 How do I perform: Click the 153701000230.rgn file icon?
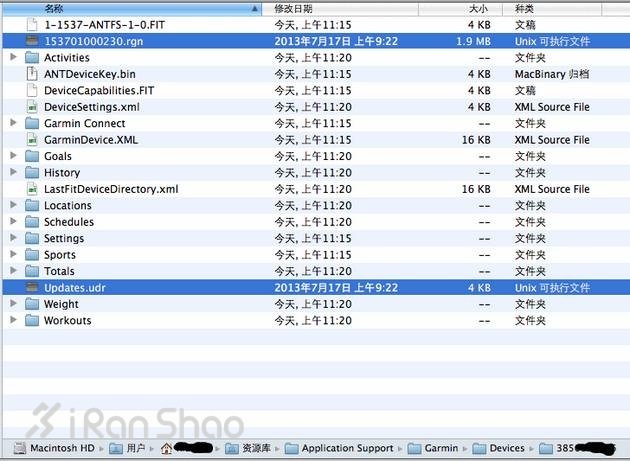pos(33,41)
